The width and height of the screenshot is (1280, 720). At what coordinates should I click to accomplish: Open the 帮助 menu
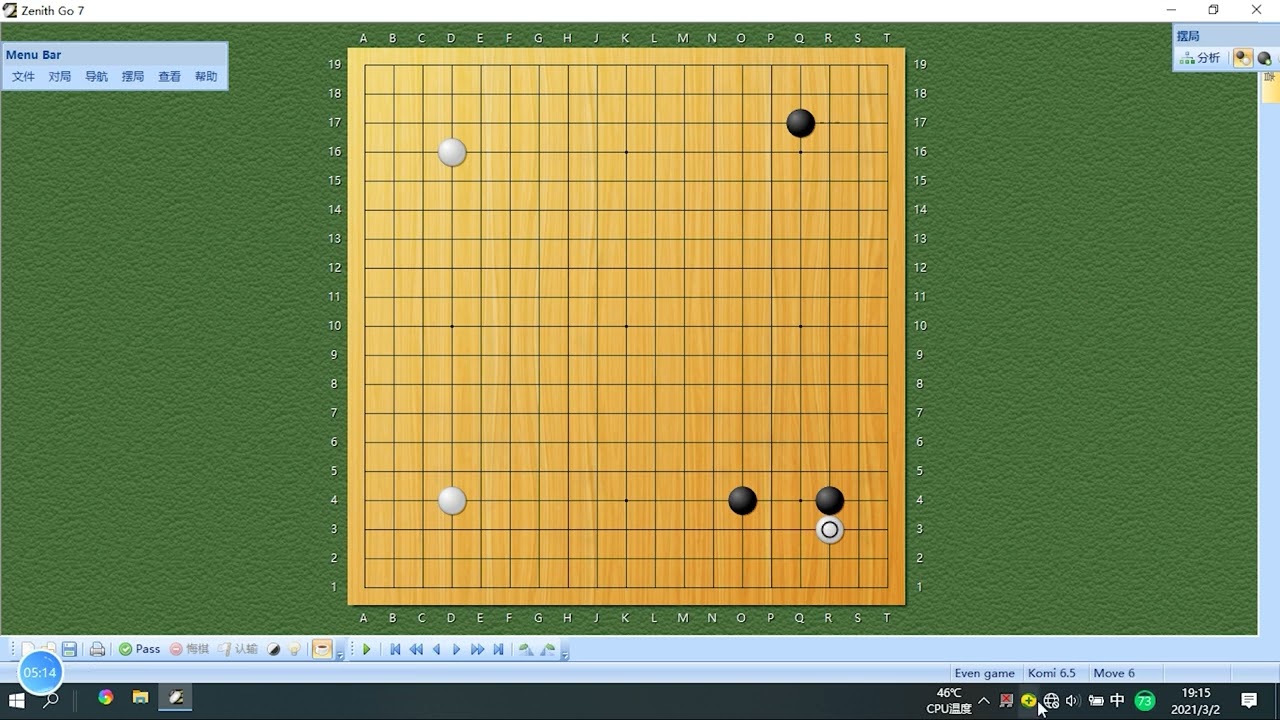click(206, 76)
